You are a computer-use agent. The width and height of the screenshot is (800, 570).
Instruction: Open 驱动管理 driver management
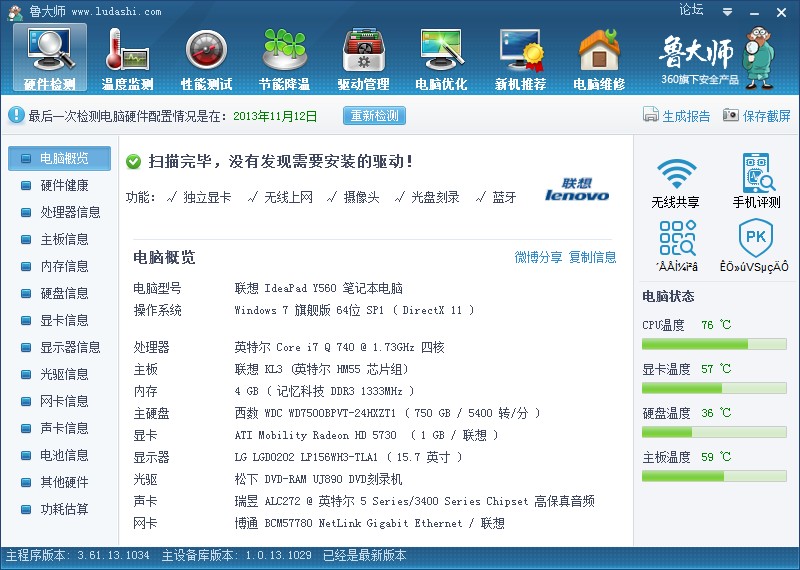pos(362,58)
